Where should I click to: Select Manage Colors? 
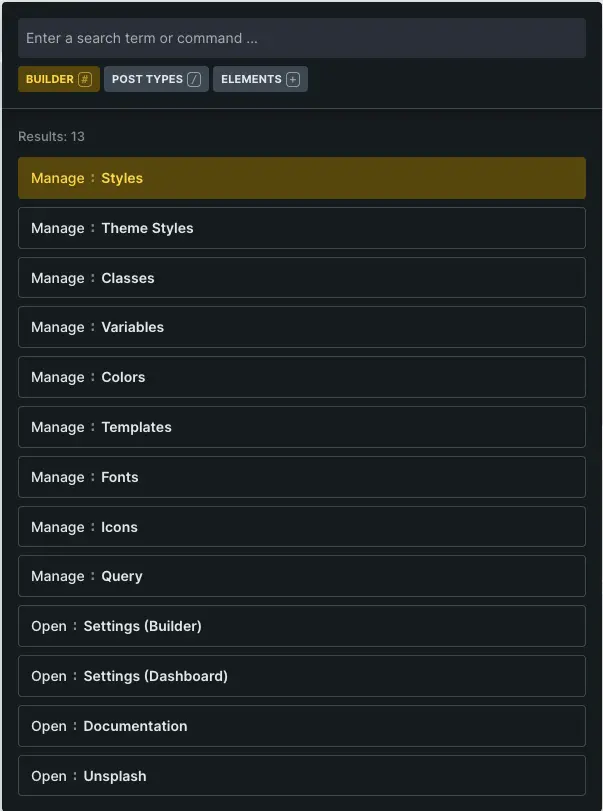pyautogui.click(x=301, y=377)
